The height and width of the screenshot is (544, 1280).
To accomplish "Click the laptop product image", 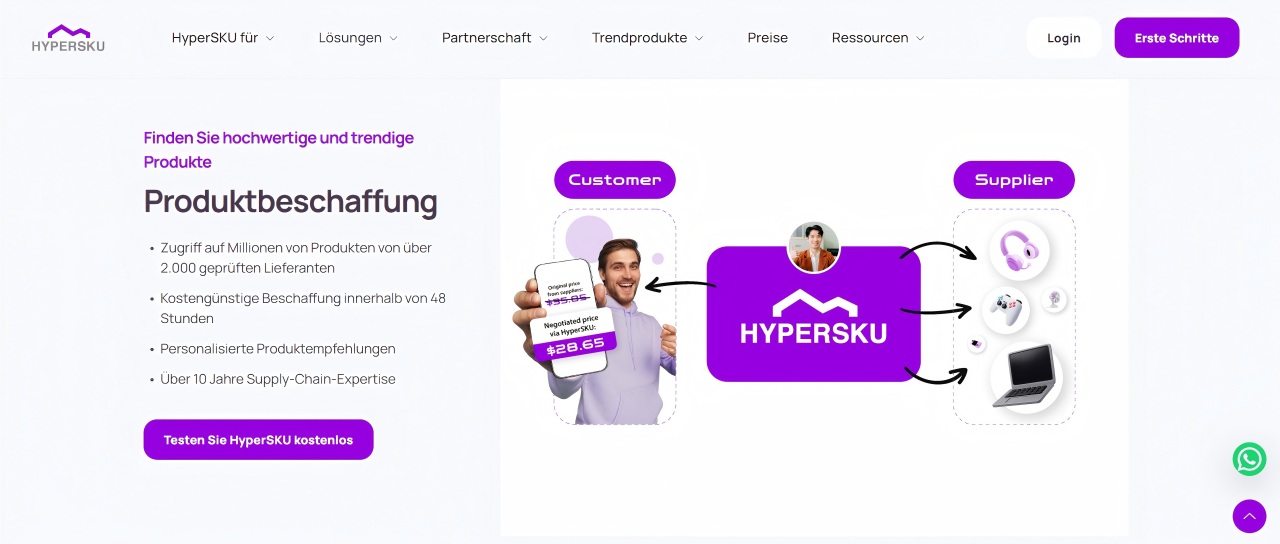I will [1026, 377].
